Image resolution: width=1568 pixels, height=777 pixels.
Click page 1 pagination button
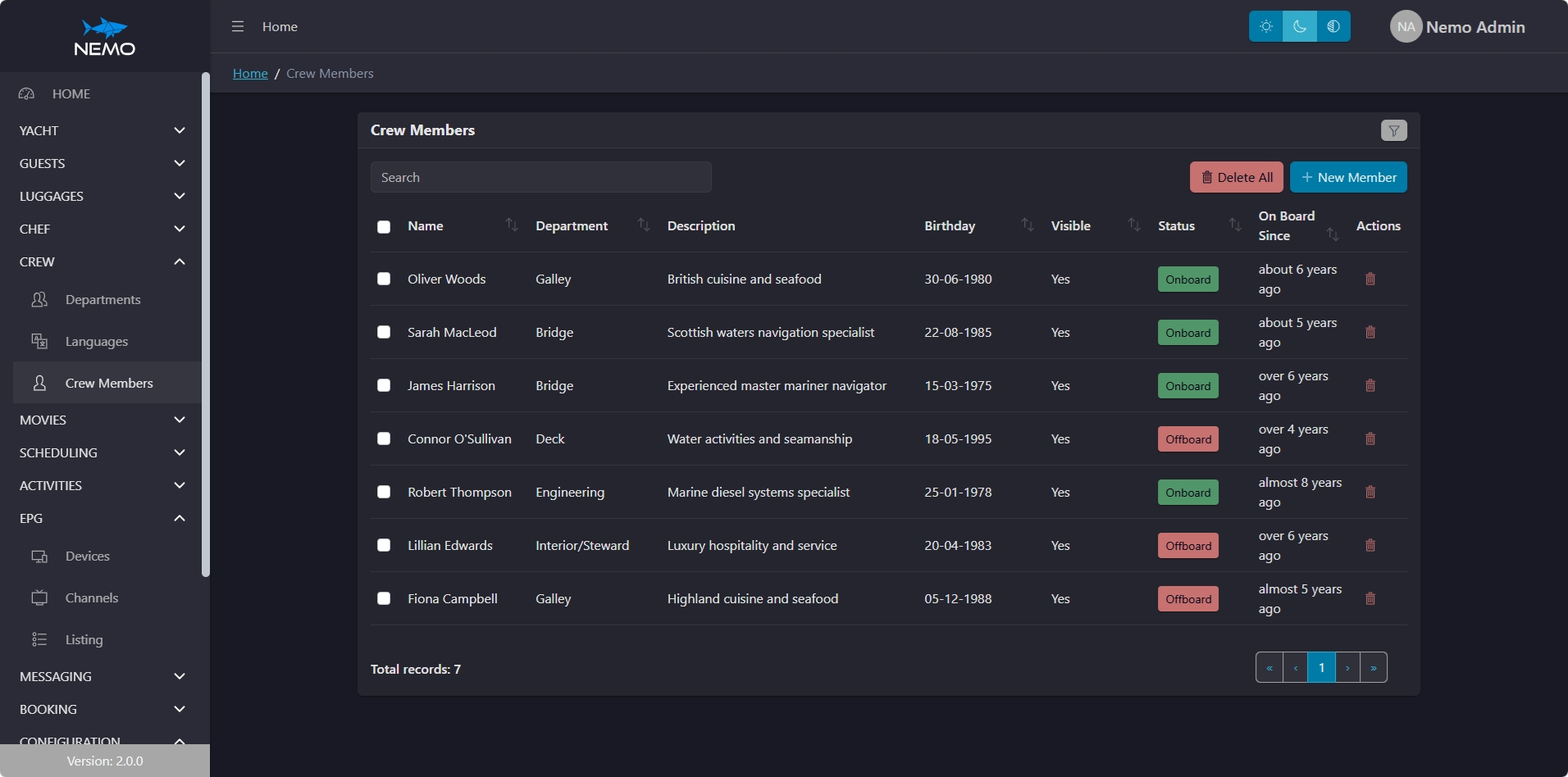coord(1321,667)
